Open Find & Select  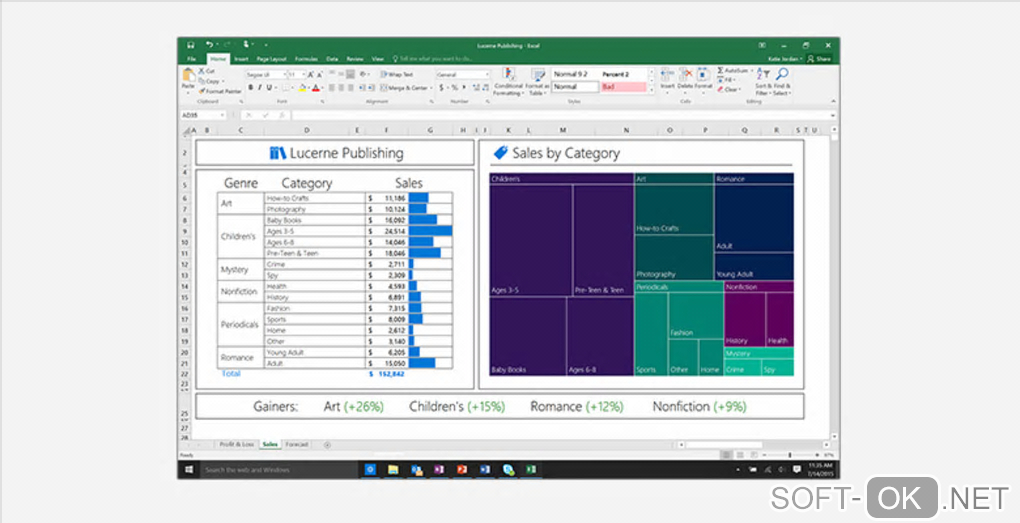(x=782, y=82)
